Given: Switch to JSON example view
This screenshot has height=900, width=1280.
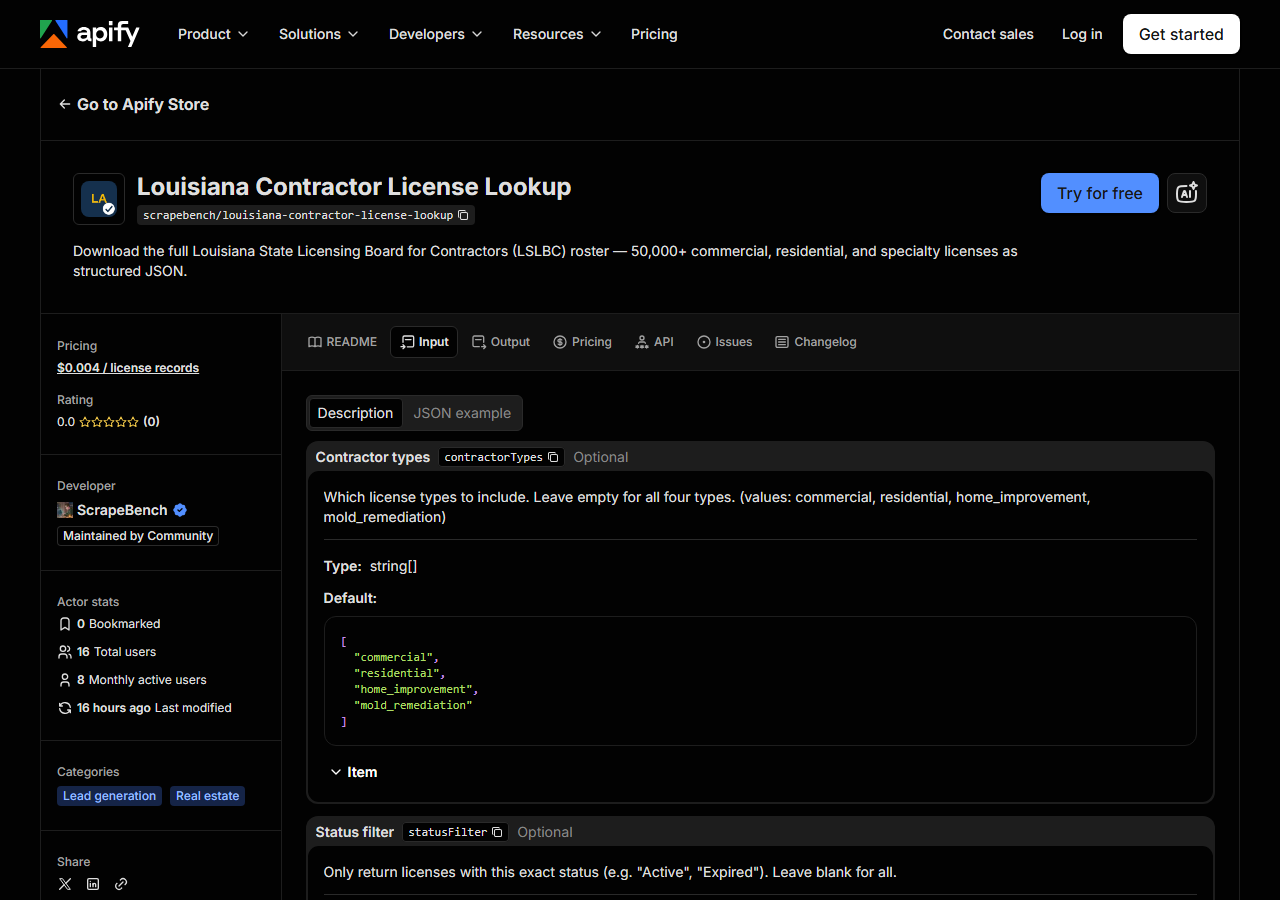Looking at the screenshot, I should click(462, 413).
